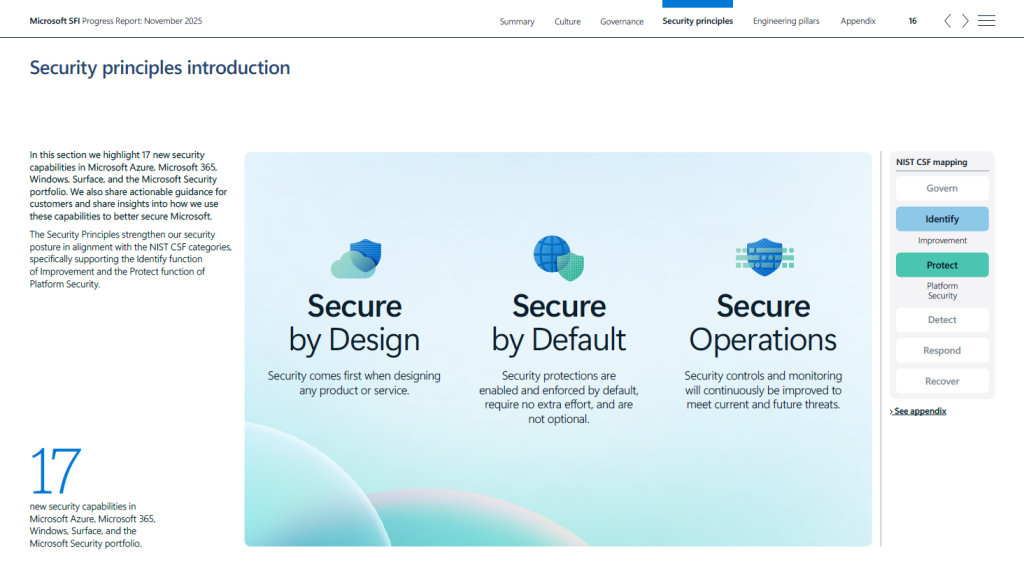The width and height of the screenshot is (1024, 576).
Task: Click the next page arrow icon
Action: (x=965, y=21)
